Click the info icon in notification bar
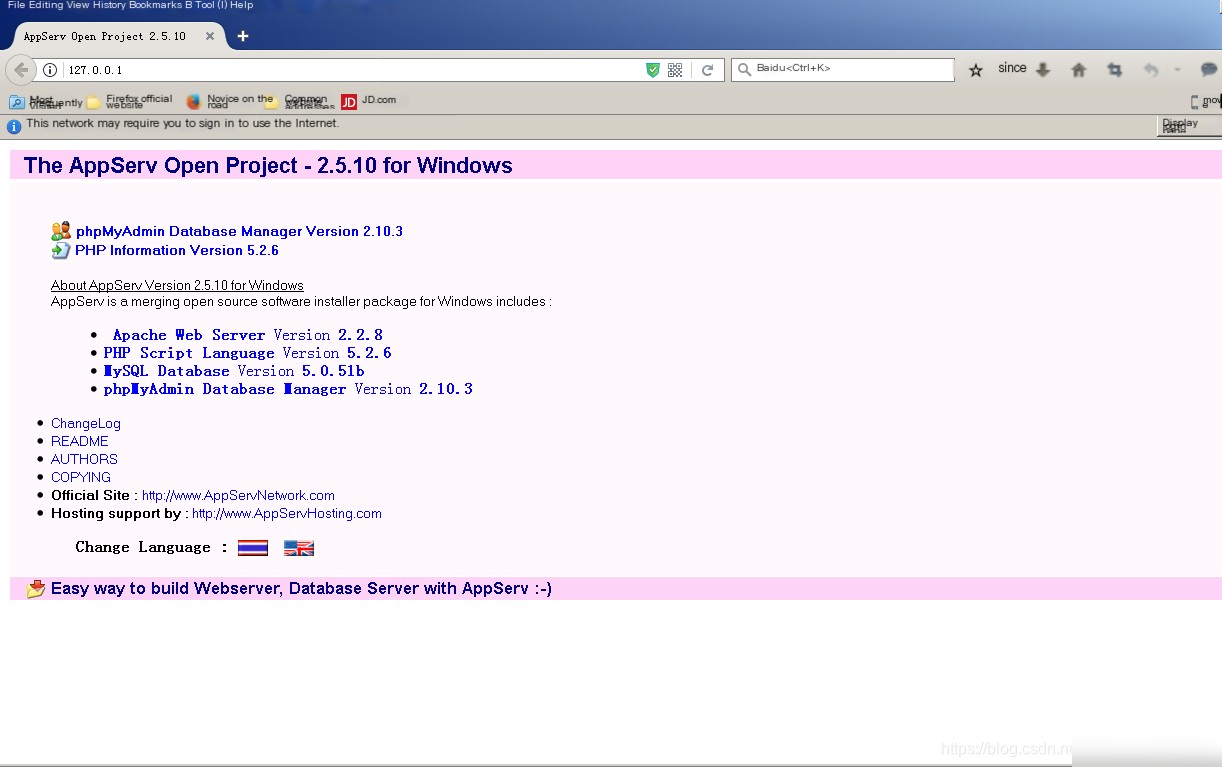The image size is (1222, 767). click(x=14, y=126)
